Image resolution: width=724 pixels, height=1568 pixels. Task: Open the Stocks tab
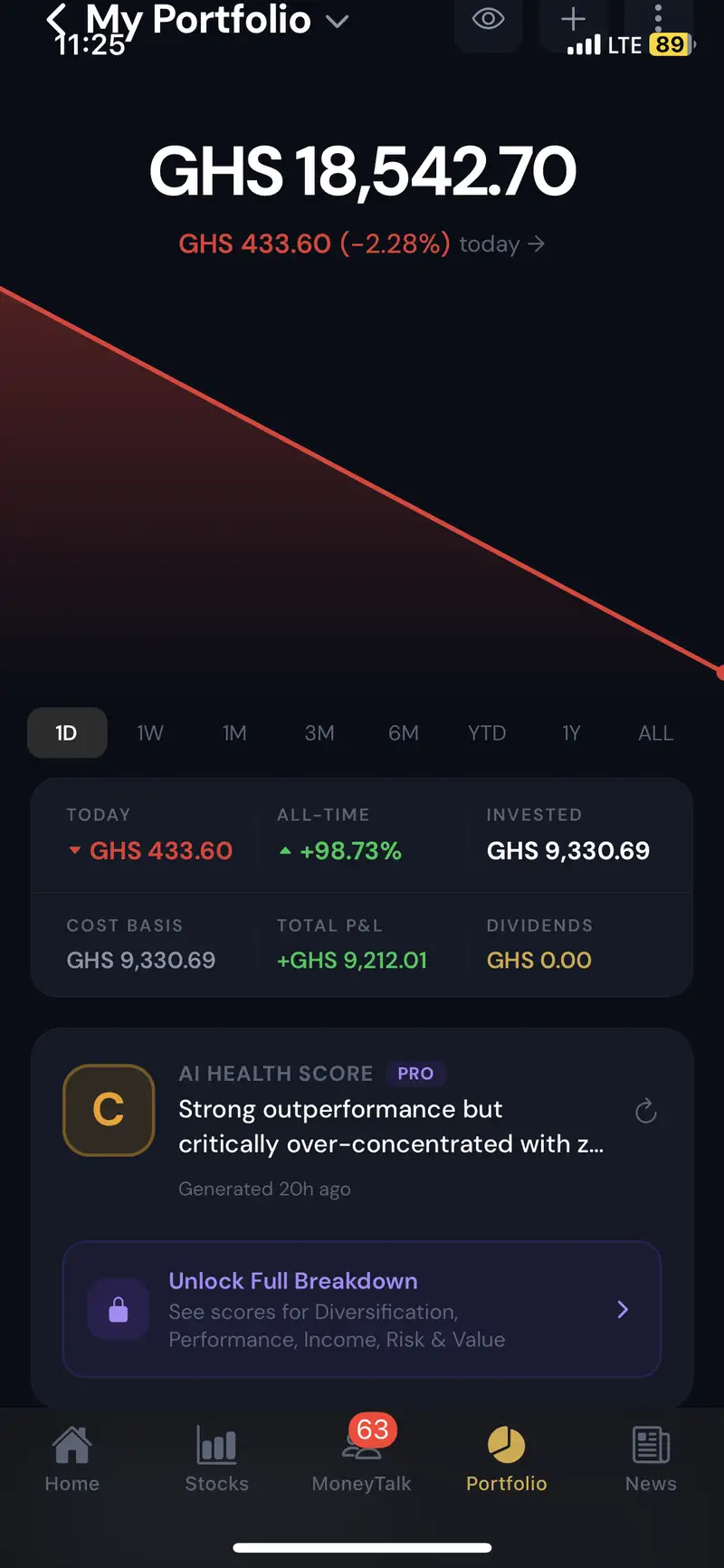click(217, 1458)
